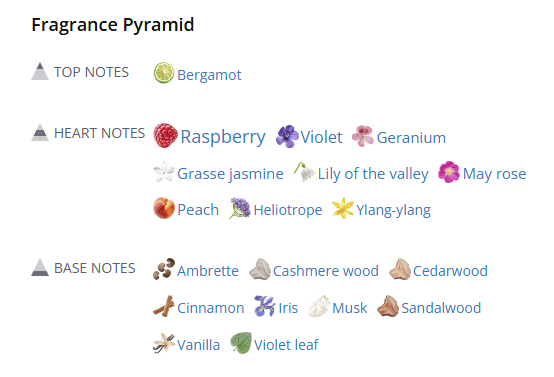Screen dimensions: 554x377
Task: Click the May rose flower icon
Action: coord(449,172)
